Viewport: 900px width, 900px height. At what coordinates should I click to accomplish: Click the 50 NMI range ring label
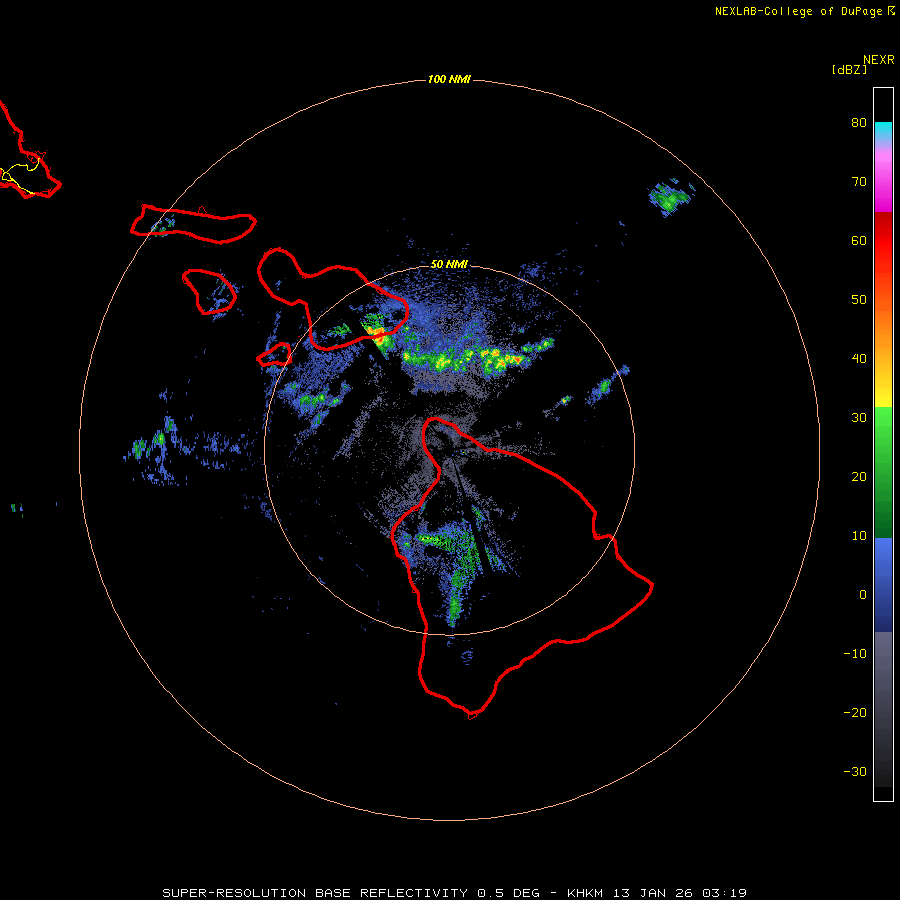click(449, 264)
